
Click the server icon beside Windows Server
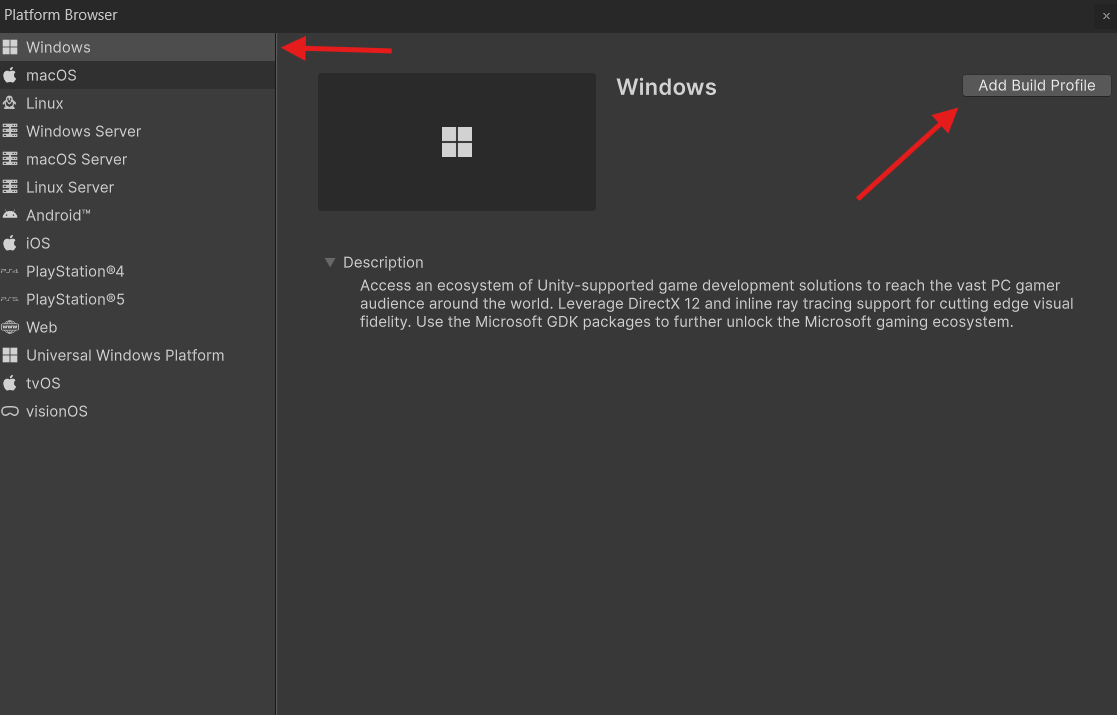point(10,131)
